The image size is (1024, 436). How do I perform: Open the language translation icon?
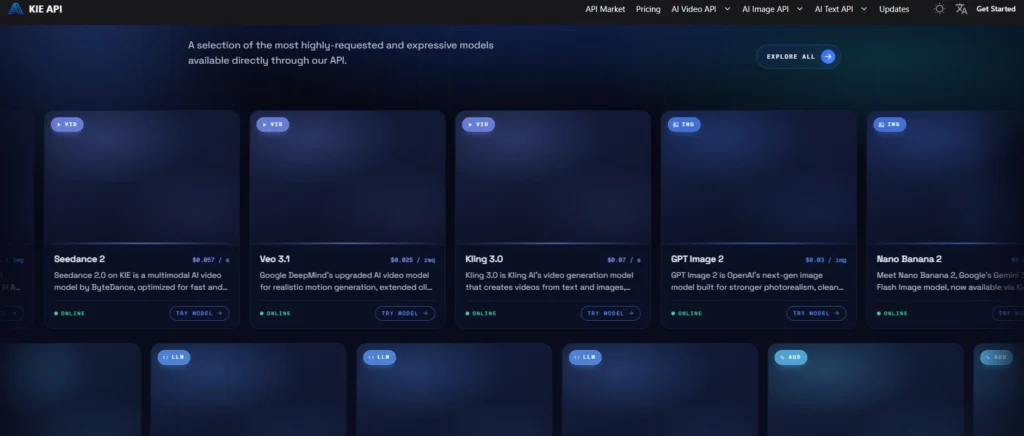click(961, 9)
